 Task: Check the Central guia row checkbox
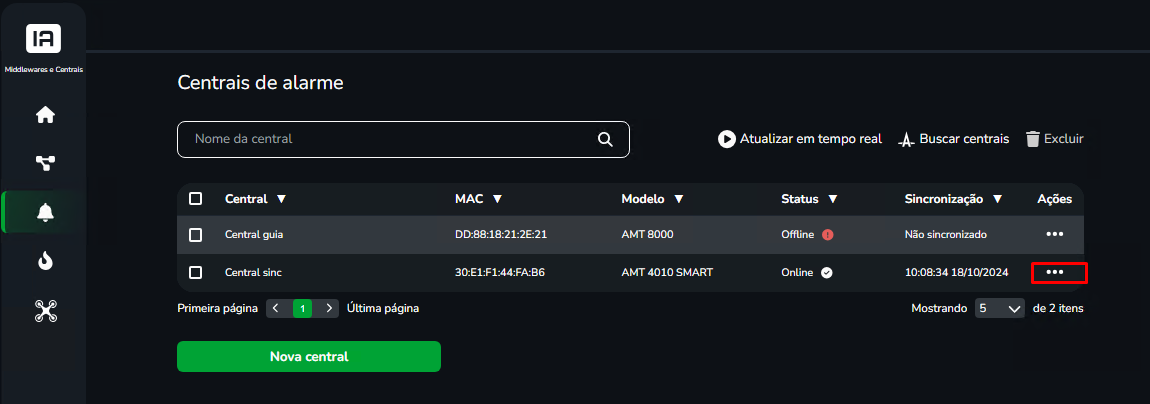coord(195,235)
